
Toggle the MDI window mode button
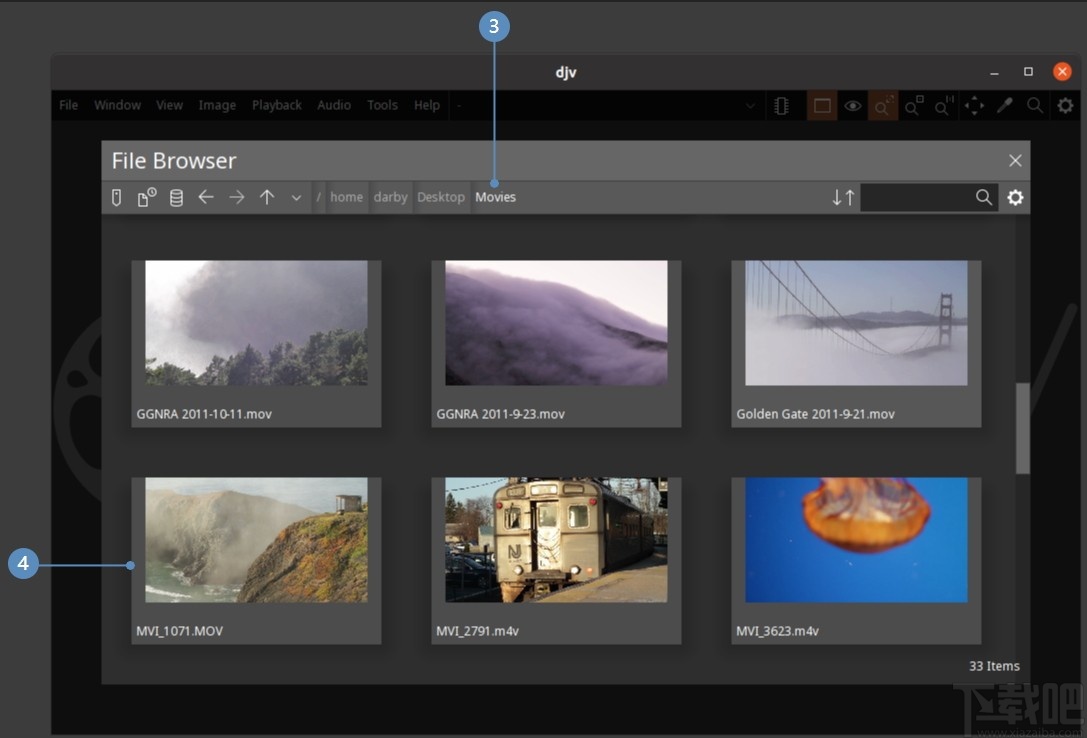[822, 105]
